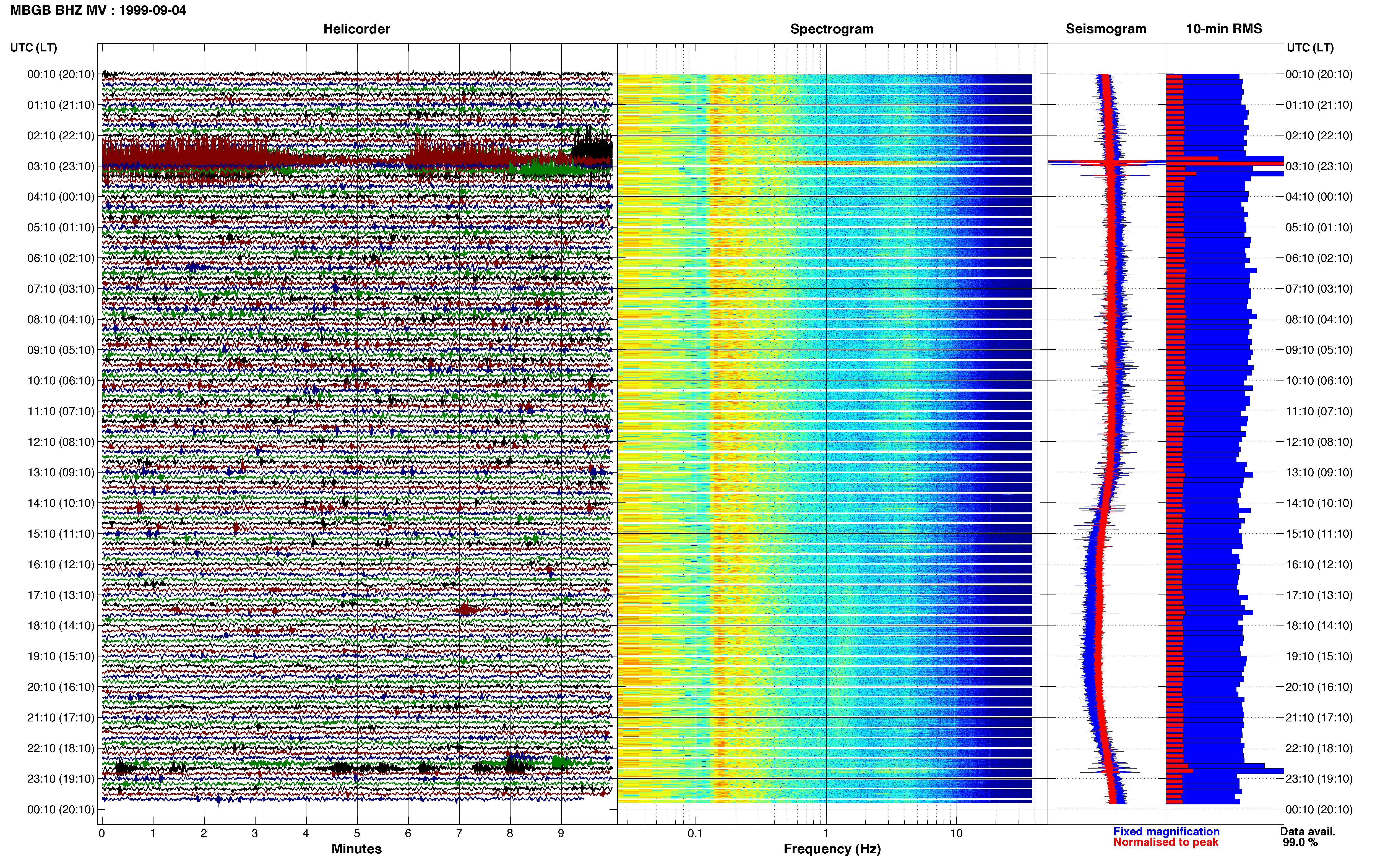Click the 'Seismogram' panel heading
The image size is (1388, 868).
coord(1106,29)
